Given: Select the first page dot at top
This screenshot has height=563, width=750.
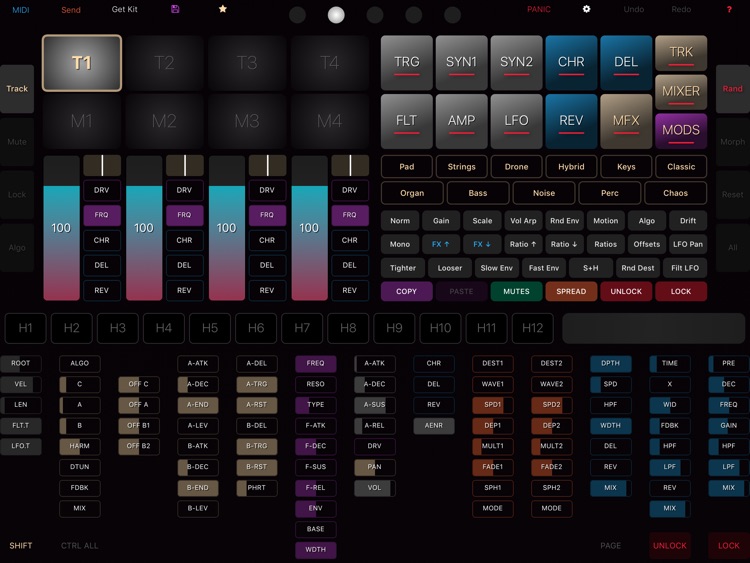Looking at the screenshot, I should (297, 15).
